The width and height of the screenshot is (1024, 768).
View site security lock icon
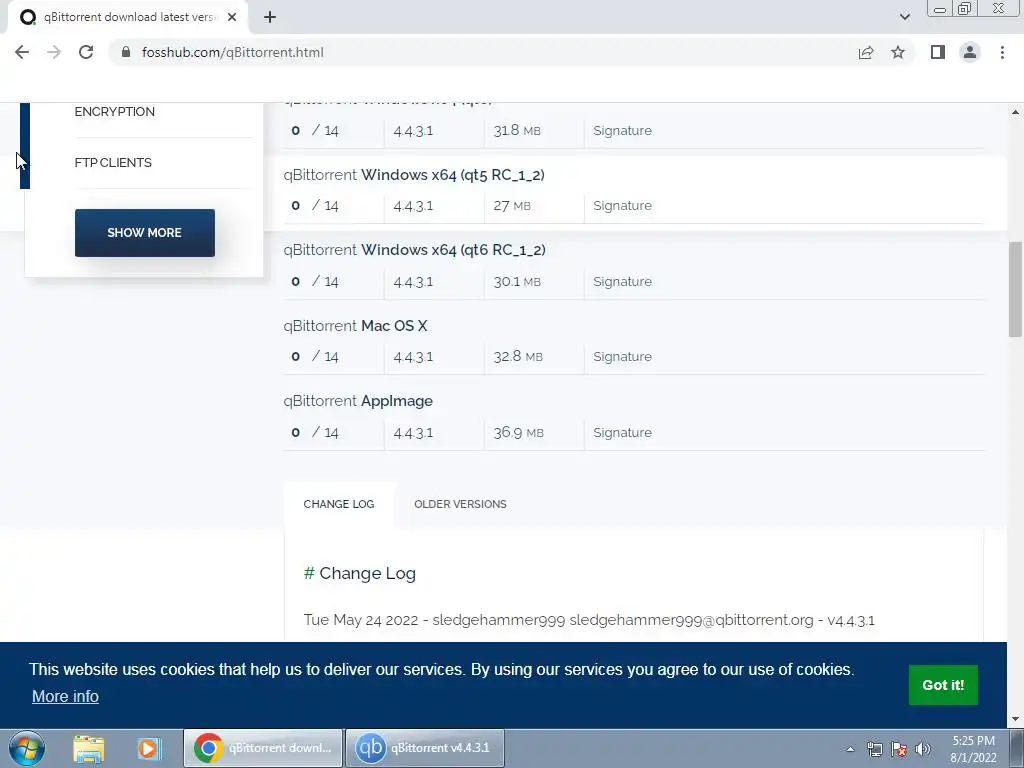127,52
